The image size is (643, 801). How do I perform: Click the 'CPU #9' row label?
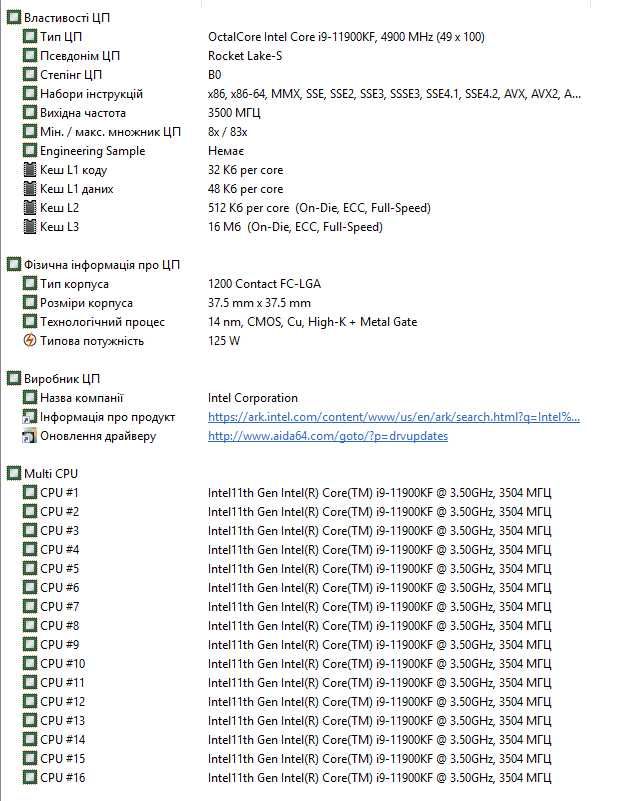pos(59,645)
